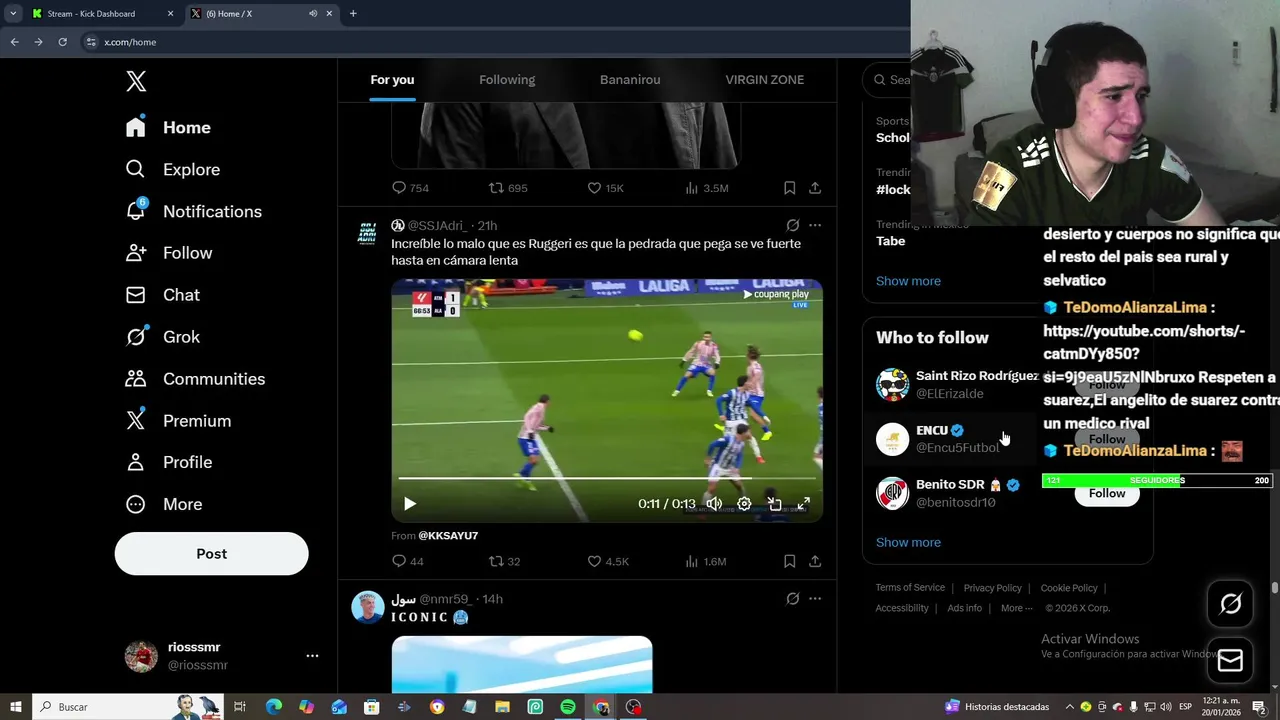This screenshot has height=720, width=1280.
Task: Open floating messages envelope button
Action: click(1230, 660)
